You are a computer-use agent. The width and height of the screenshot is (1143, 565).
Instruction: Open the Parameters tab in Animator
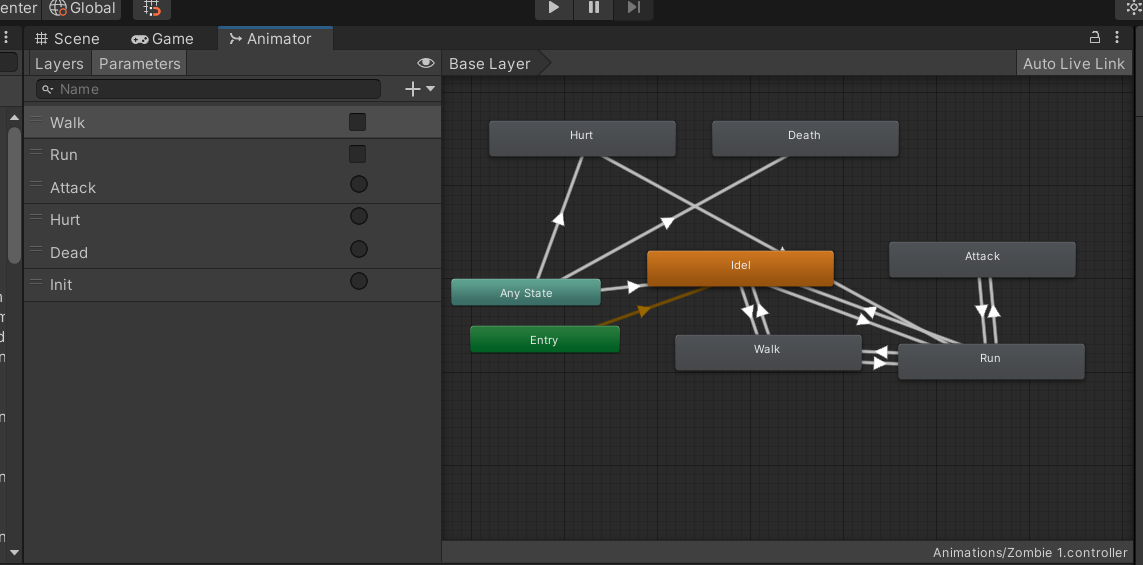pos(139,63)
